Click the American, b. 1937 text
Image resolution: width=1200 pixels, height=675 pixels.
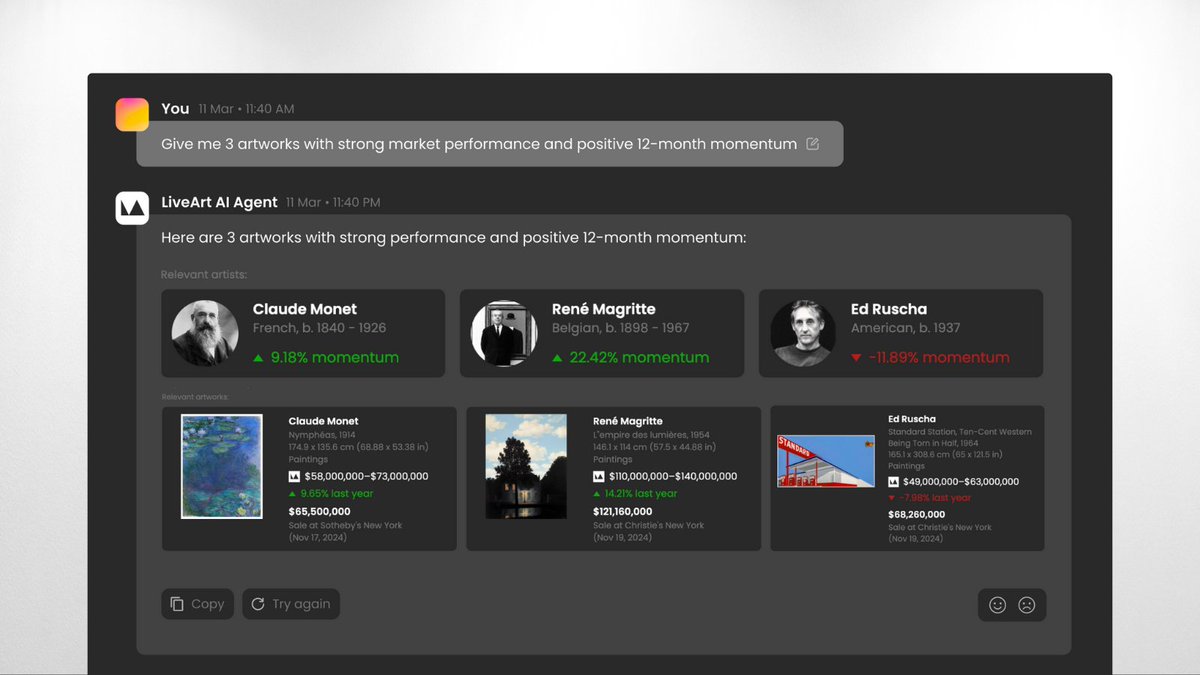906,328
